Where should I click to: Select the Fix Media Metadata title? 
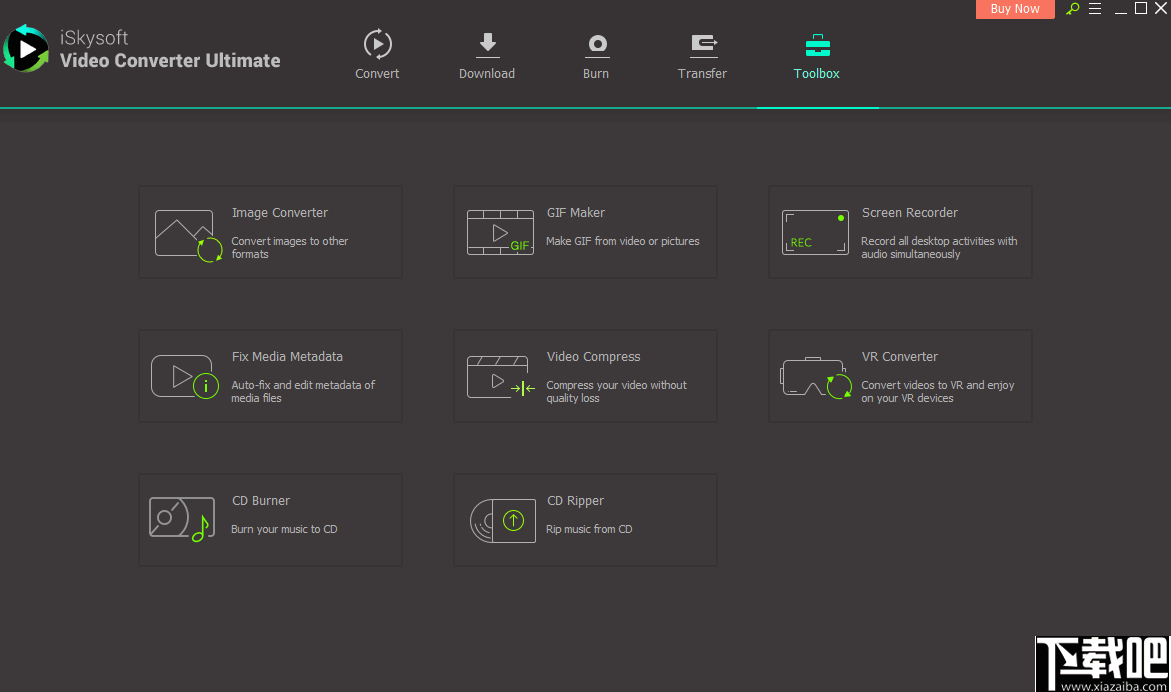click(x=288, y=357)
